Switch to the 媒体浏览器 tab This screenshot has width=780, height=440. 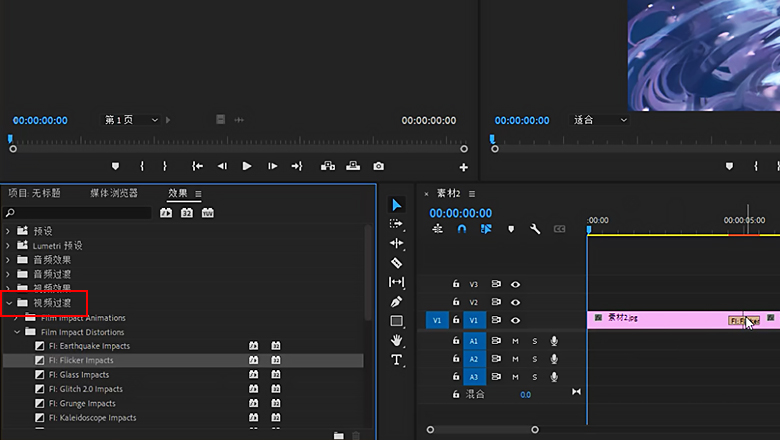(x=114, y=193)
